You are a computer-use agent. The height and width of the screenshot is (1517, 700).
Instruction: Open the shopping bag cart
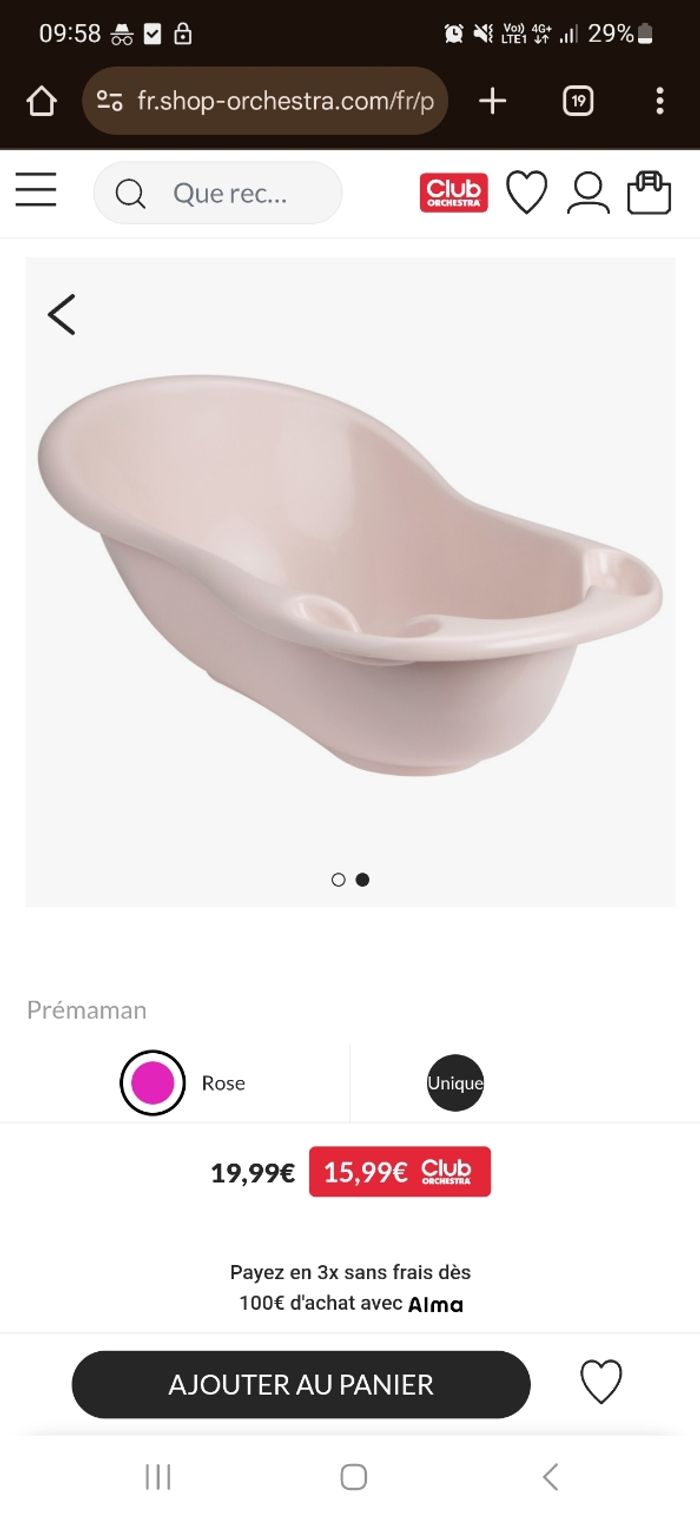click(x=649, y=192)
